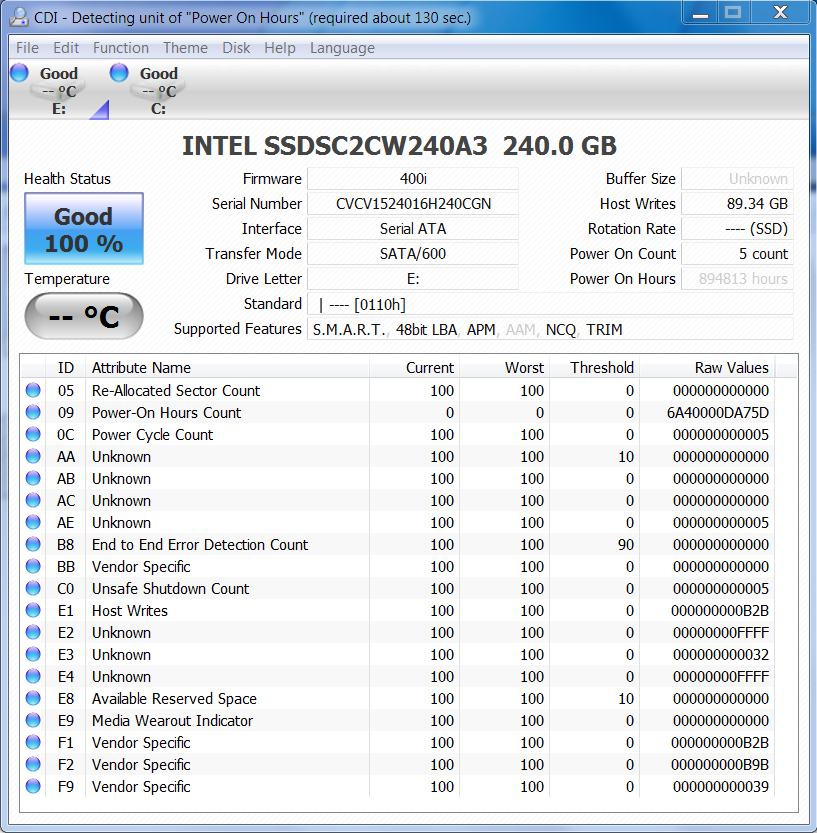Click the Raw Values column header
Viewport: 817px width, 833px height.
(x=731, y=367)
